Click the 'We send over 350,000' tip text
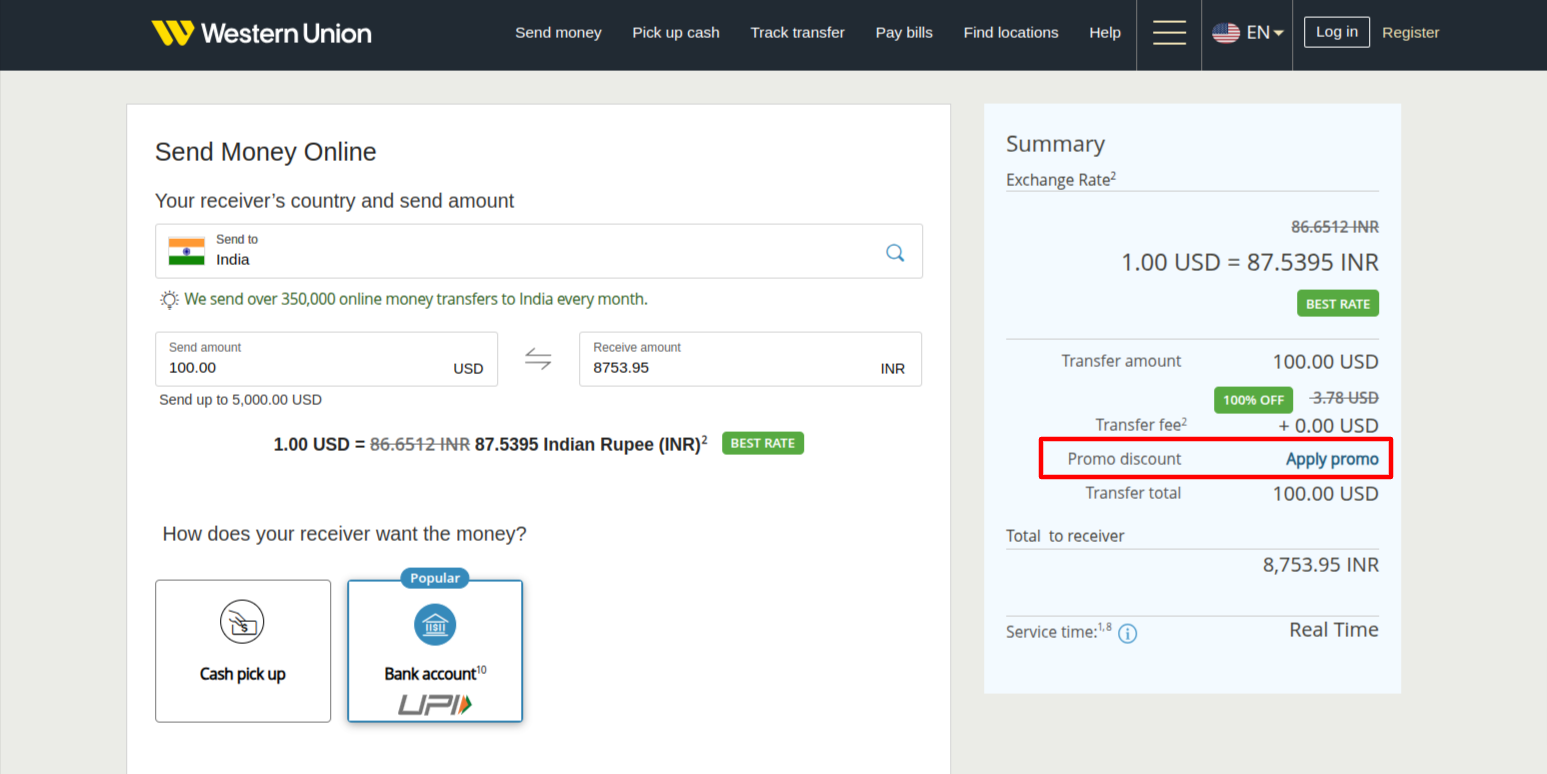Screen dimensions: 1547x774 [x=416, y=299]
